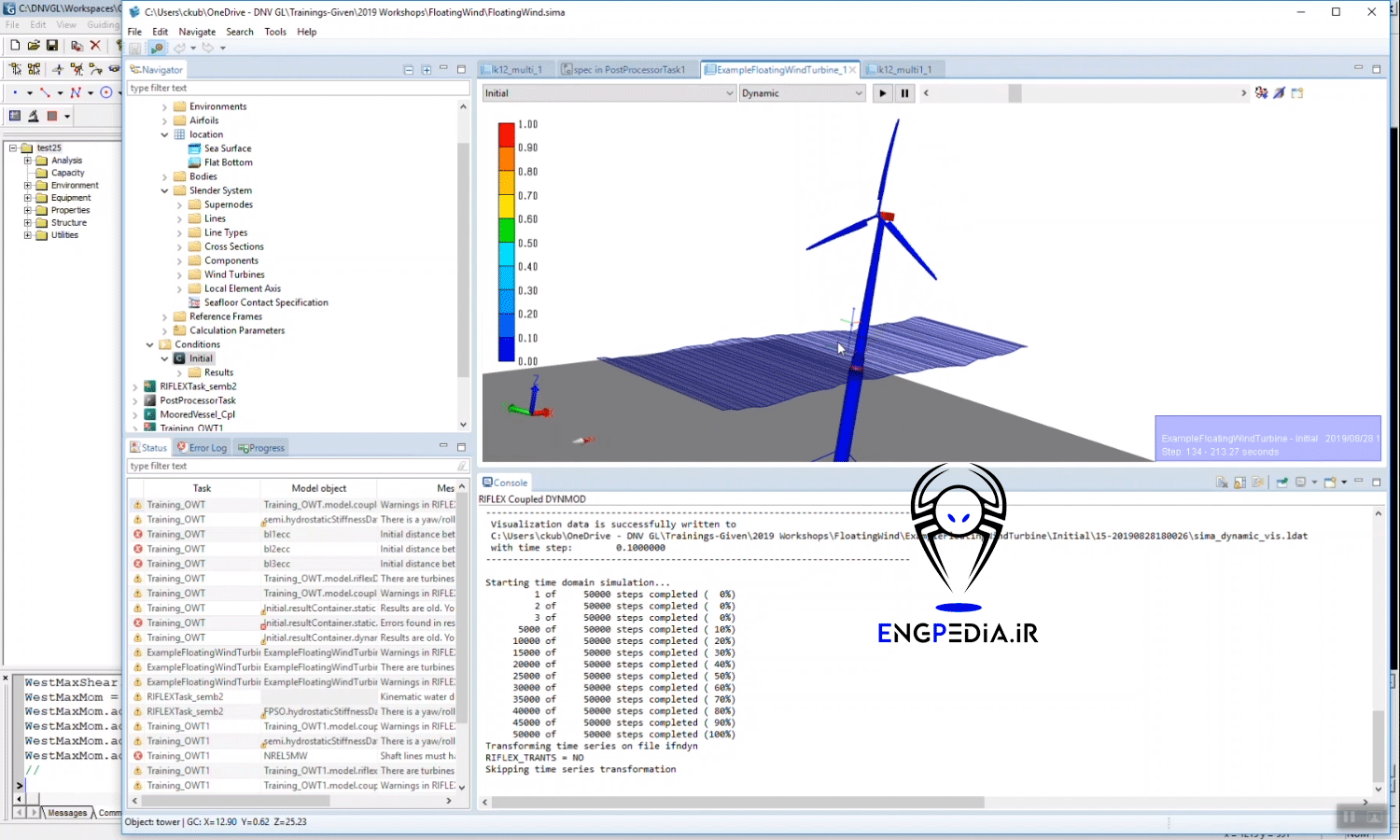Select the red line tool in DNVGL toolbar
1400x840 pixels.
pyautogui.click(x=45, y=92)
